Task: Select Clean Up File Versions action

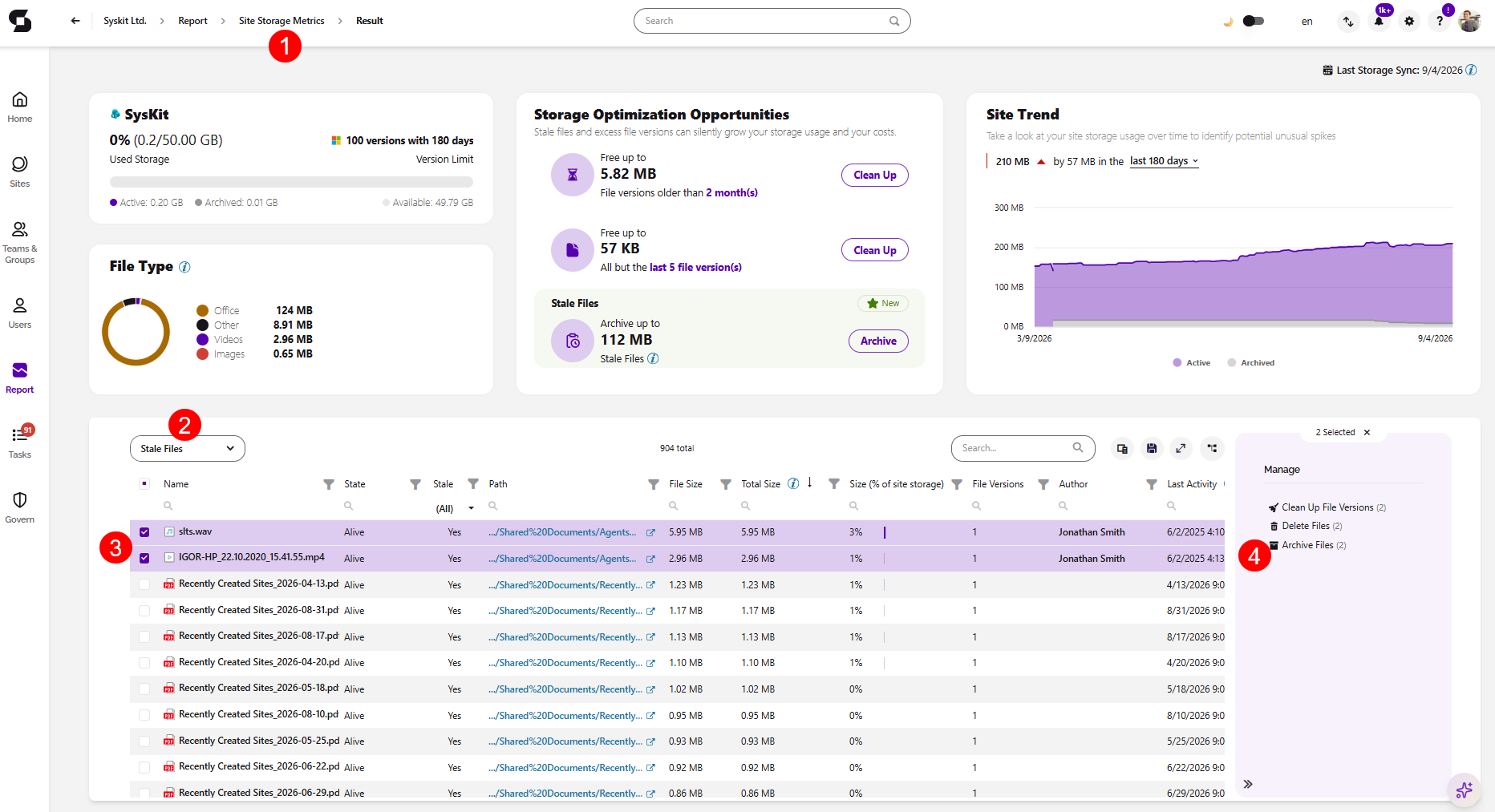Action: [x=1327, y=507]
